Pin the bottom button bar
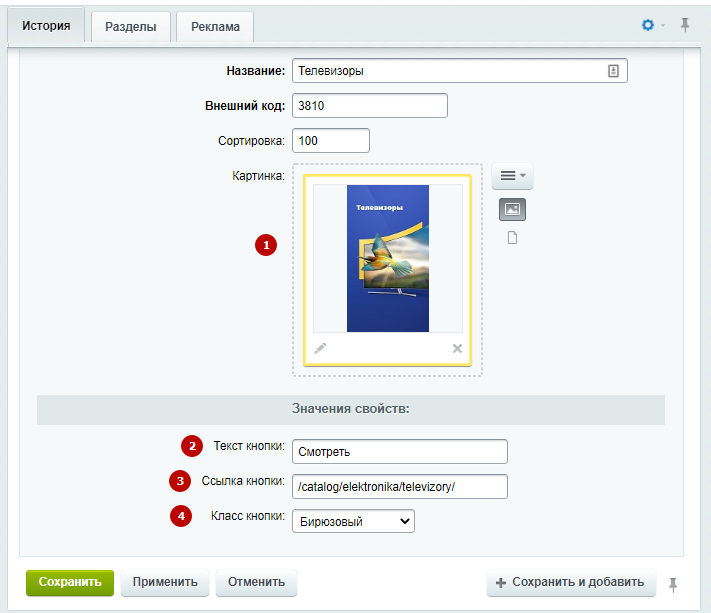The height and width of the screenshot is (613, 711). (x=673, y=584)
